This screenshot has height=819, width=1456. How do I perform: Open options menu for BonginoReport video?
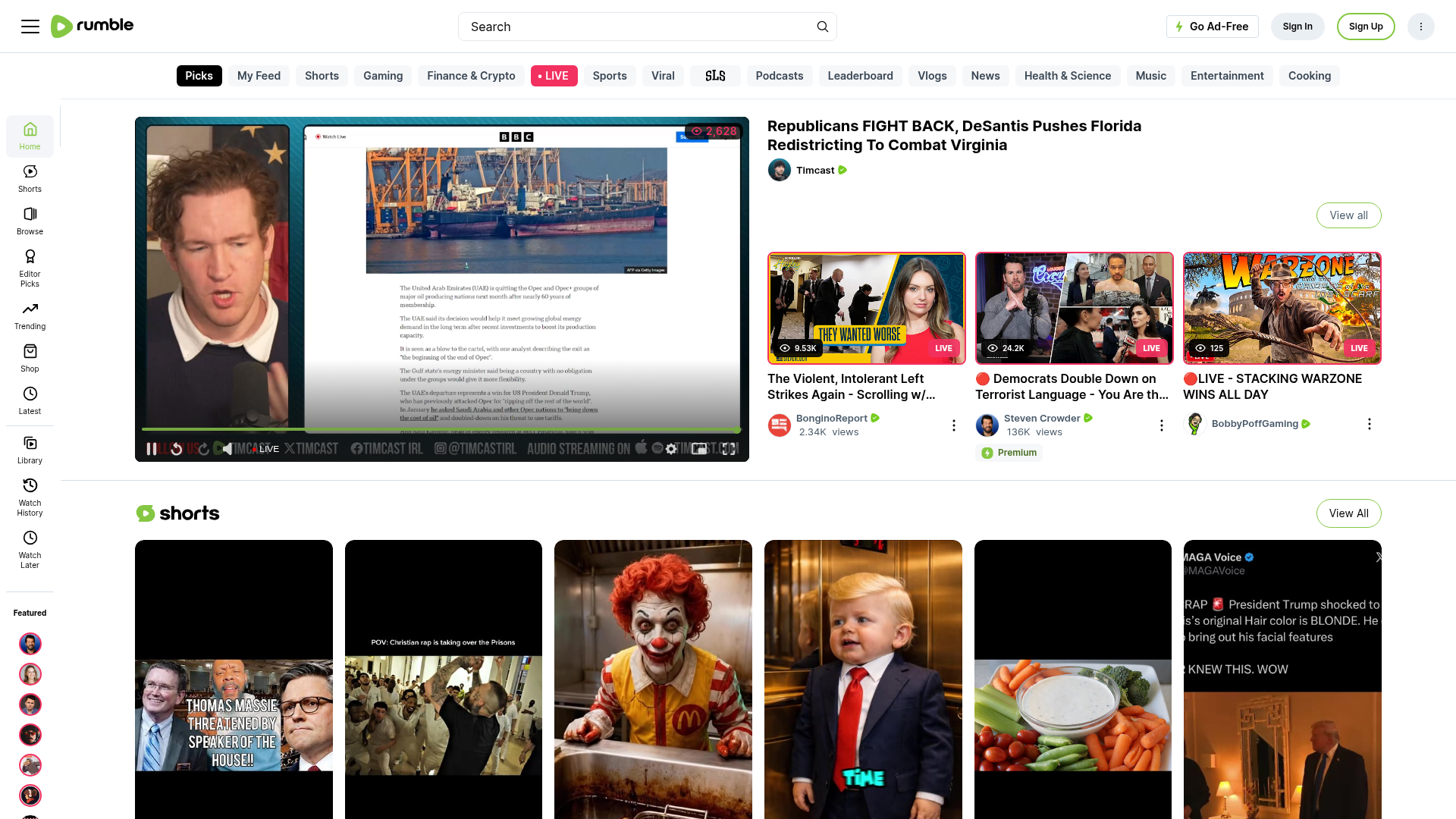[954, 425]
